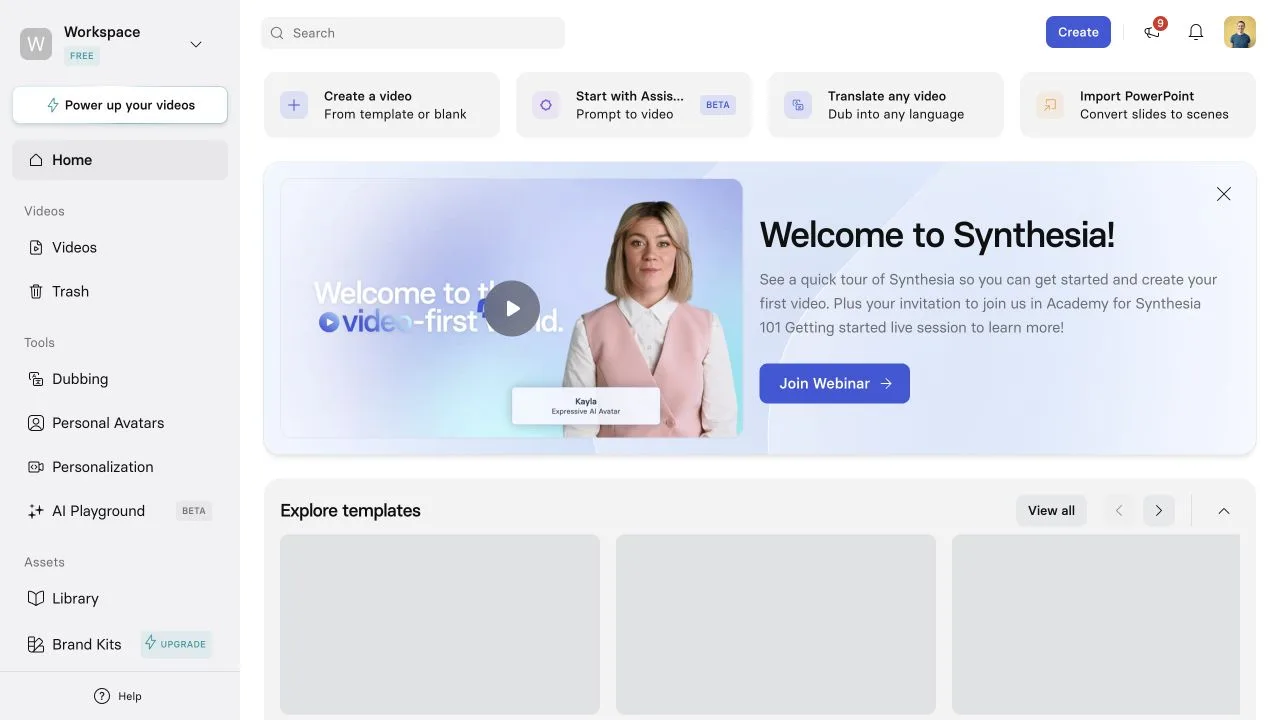Click the Translate any video icon

click(x=798, y=104)
